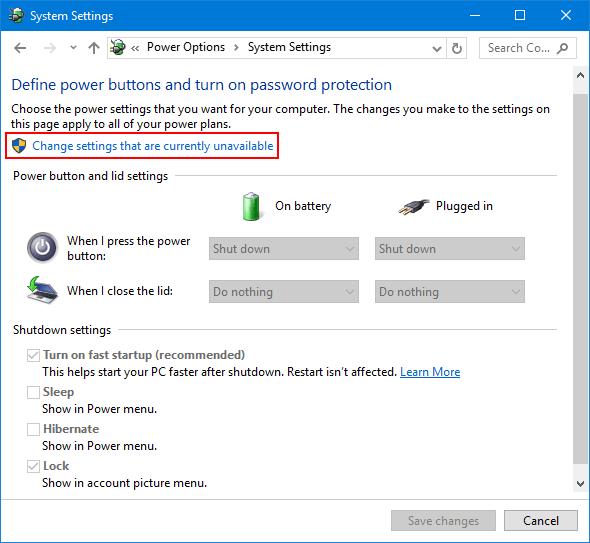Open the address bar history dropdown
The image size is (590, 543).
[437, 49]
